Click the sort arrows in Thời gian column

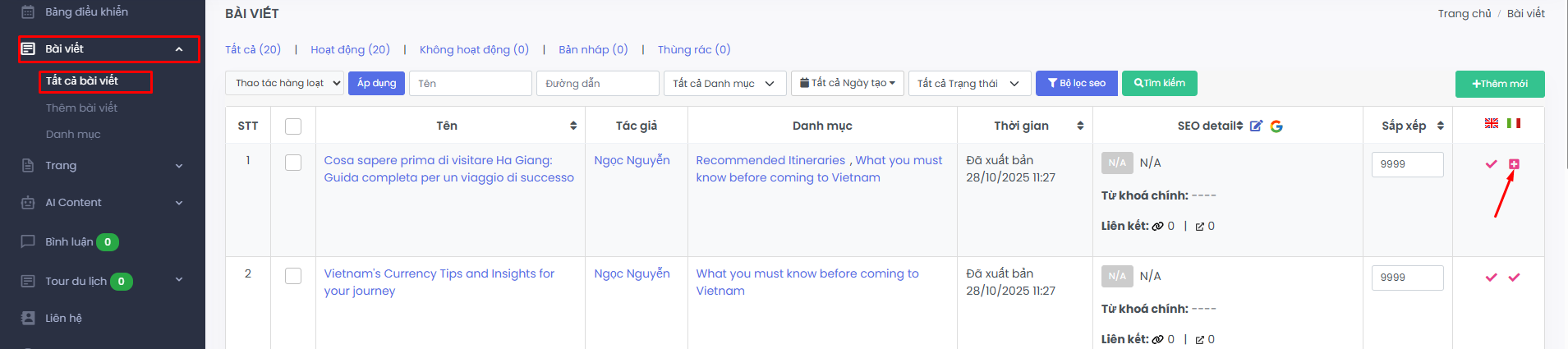pyautogui.click(x=1080, y=126)
